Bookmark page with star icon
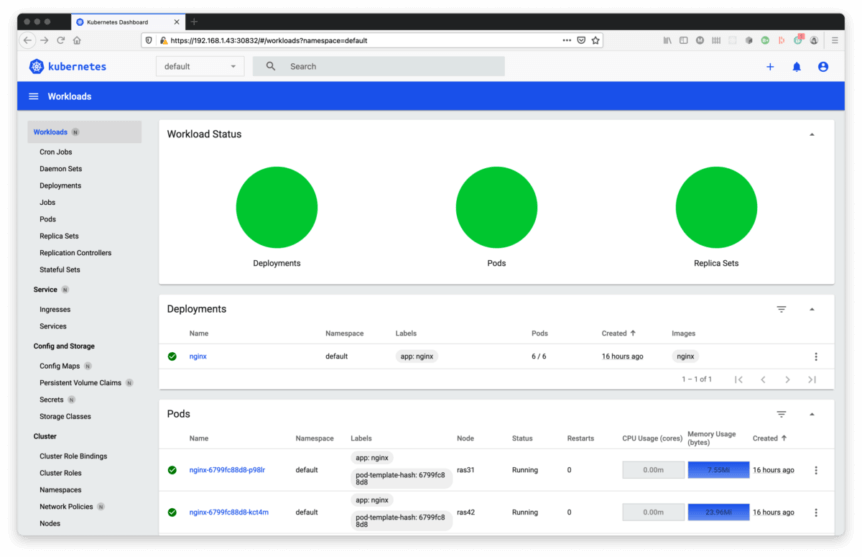862x557 pixels. click(595, 40)
